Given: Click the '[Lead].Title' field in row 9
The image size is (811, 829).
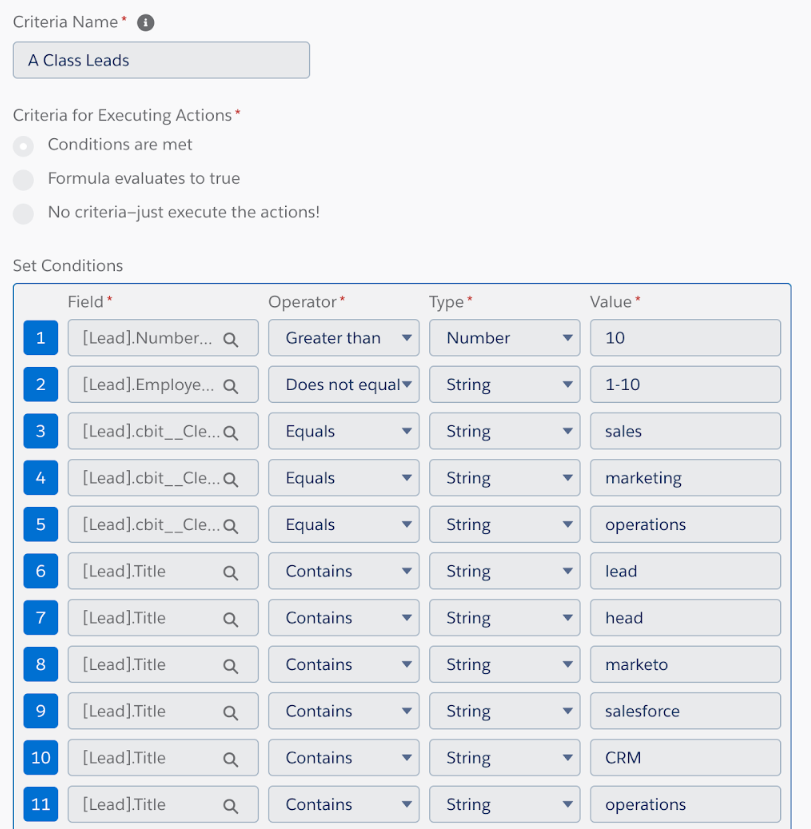Looking at the screenshot, I should 163,711.
